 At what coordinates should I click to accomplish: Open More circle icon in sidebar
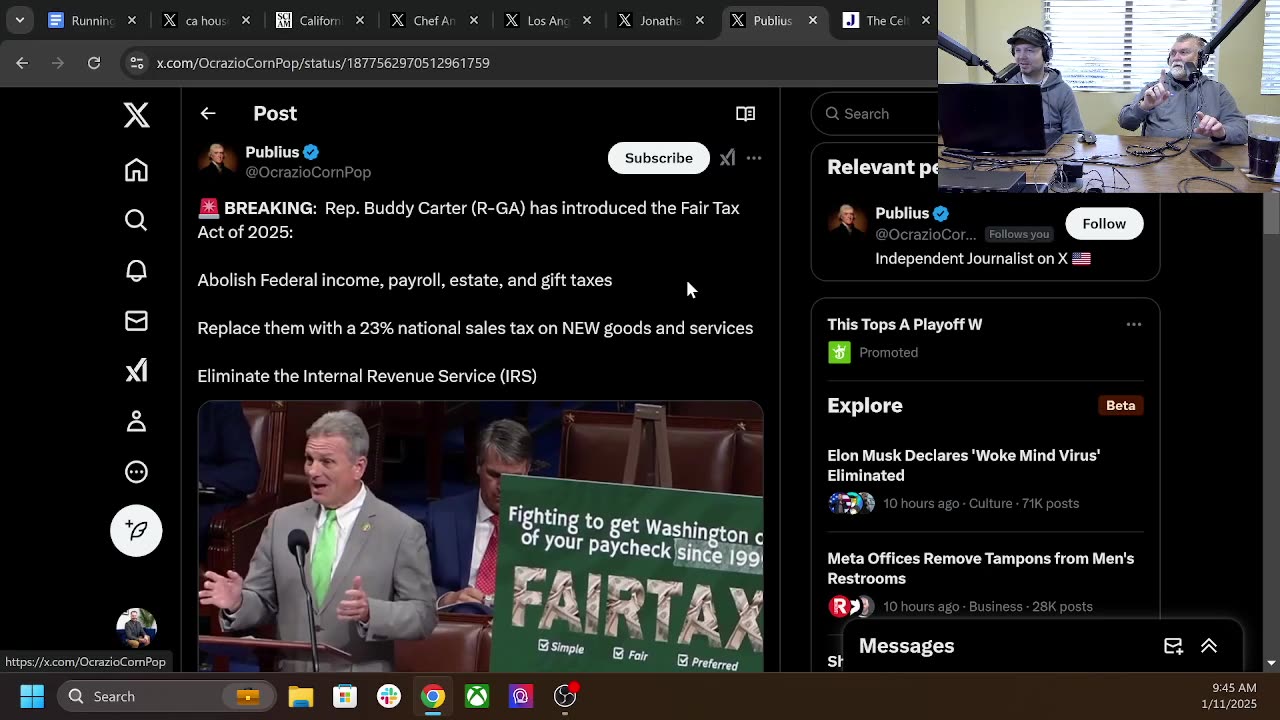coord(136,472)
